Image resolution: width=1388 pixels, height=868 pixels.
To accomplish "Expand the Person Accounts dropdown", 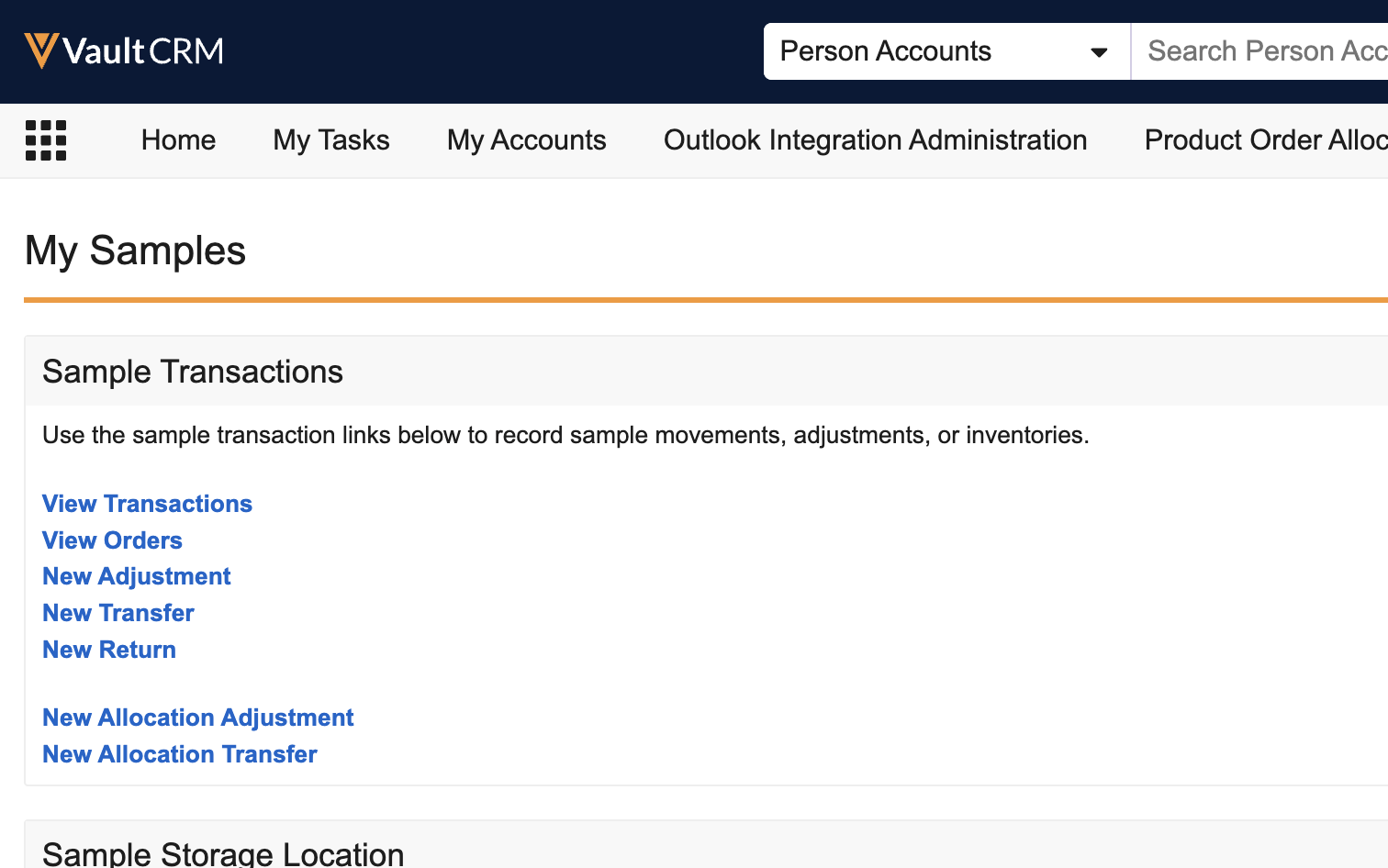I will (946, 51).
